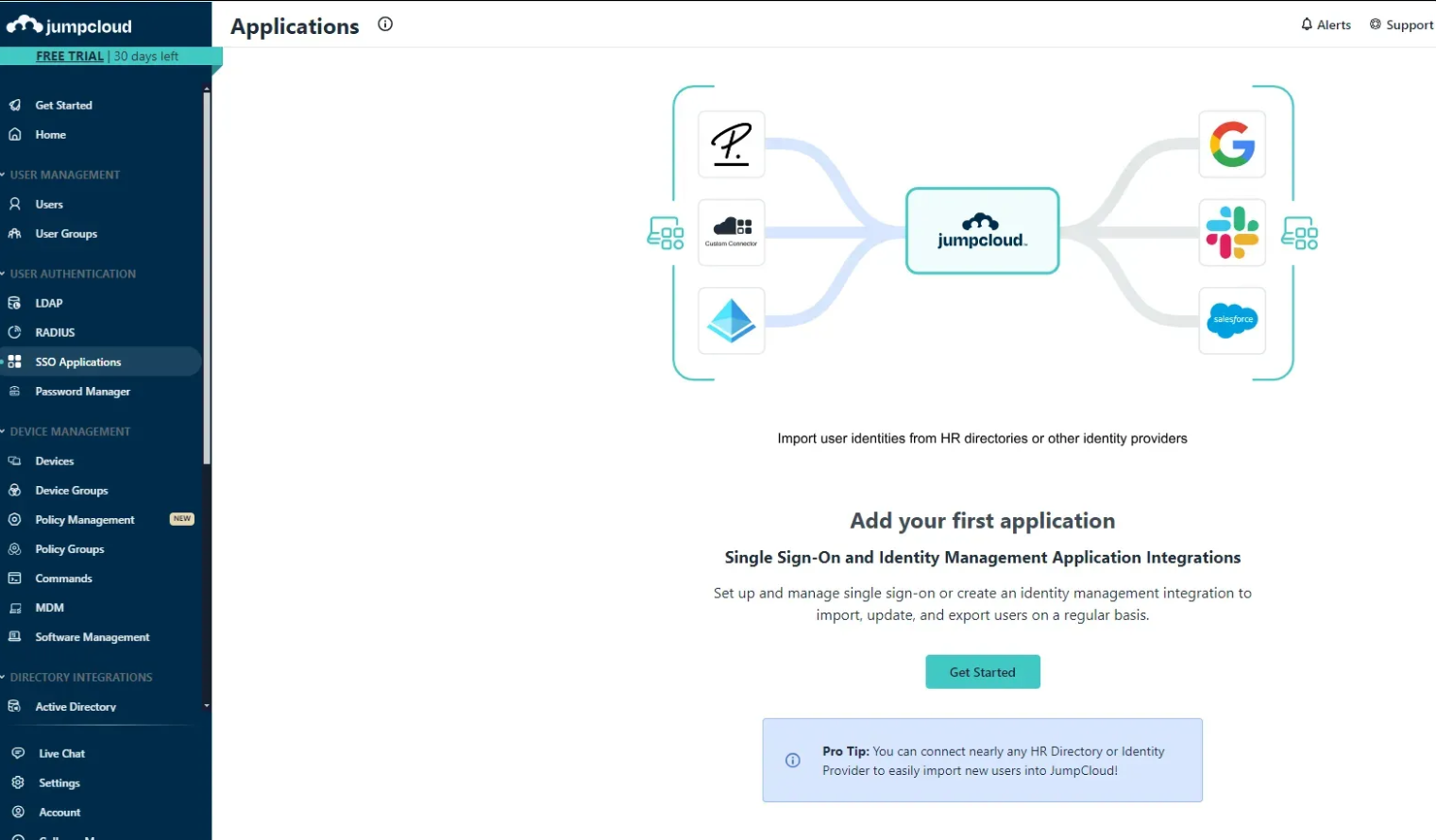Select SSO Applications menu item
The width and height of the screenshot is (1436, 840).
101,361
